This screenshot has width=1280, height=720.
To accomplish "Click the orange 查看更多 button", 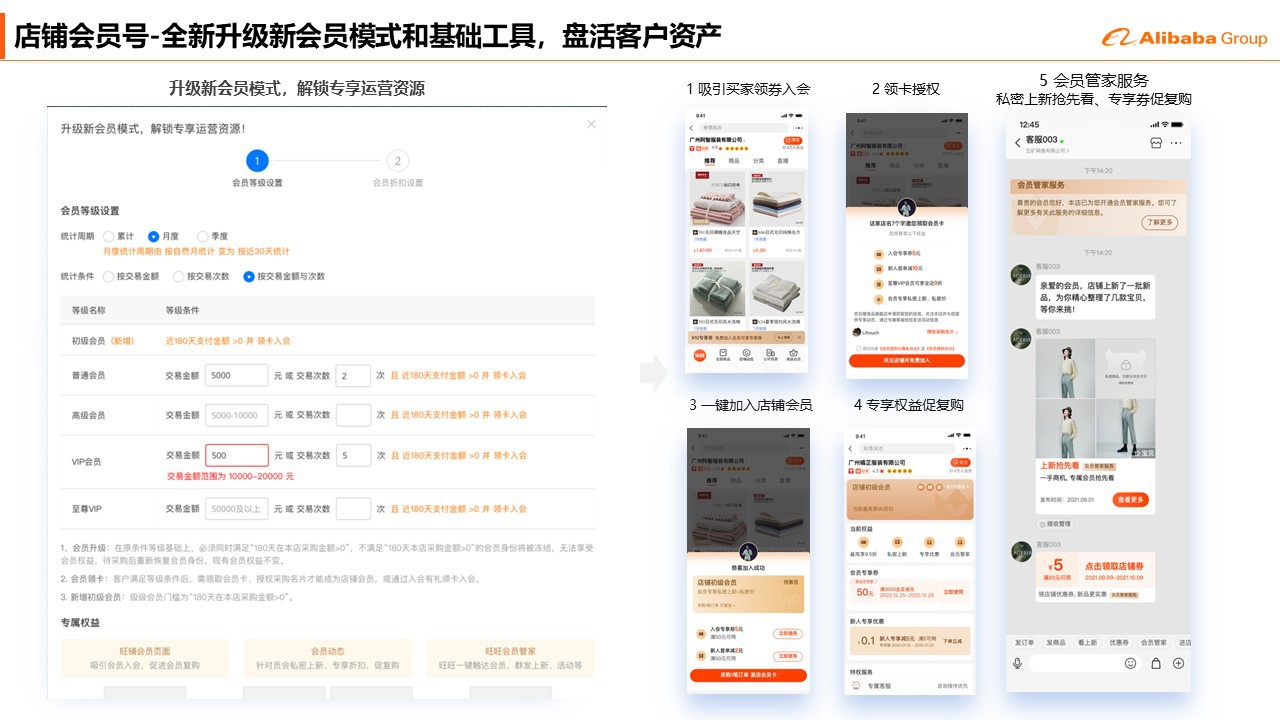I will [1132, 499].
